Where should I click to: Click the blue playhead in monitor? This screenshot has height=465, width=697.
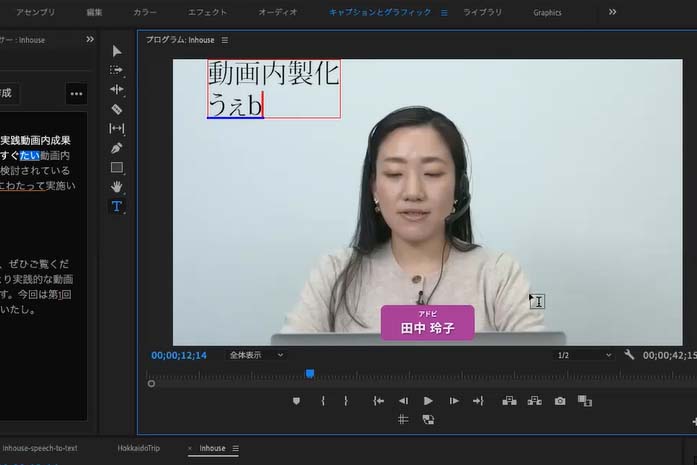[x=310, y=373]
